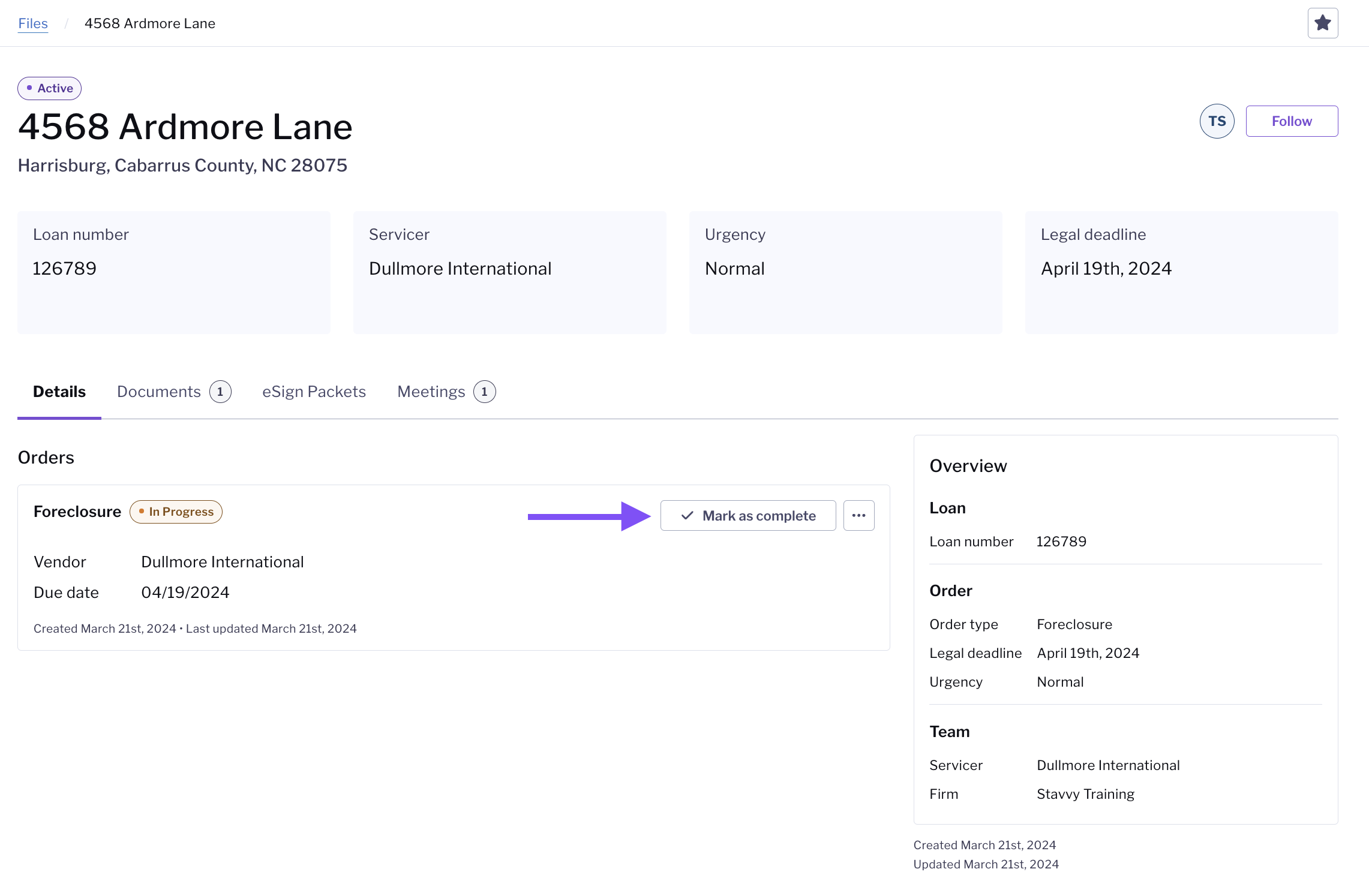Click the Active status badge
Viewport: 1369px width, 896px height.
click(50, 89)
